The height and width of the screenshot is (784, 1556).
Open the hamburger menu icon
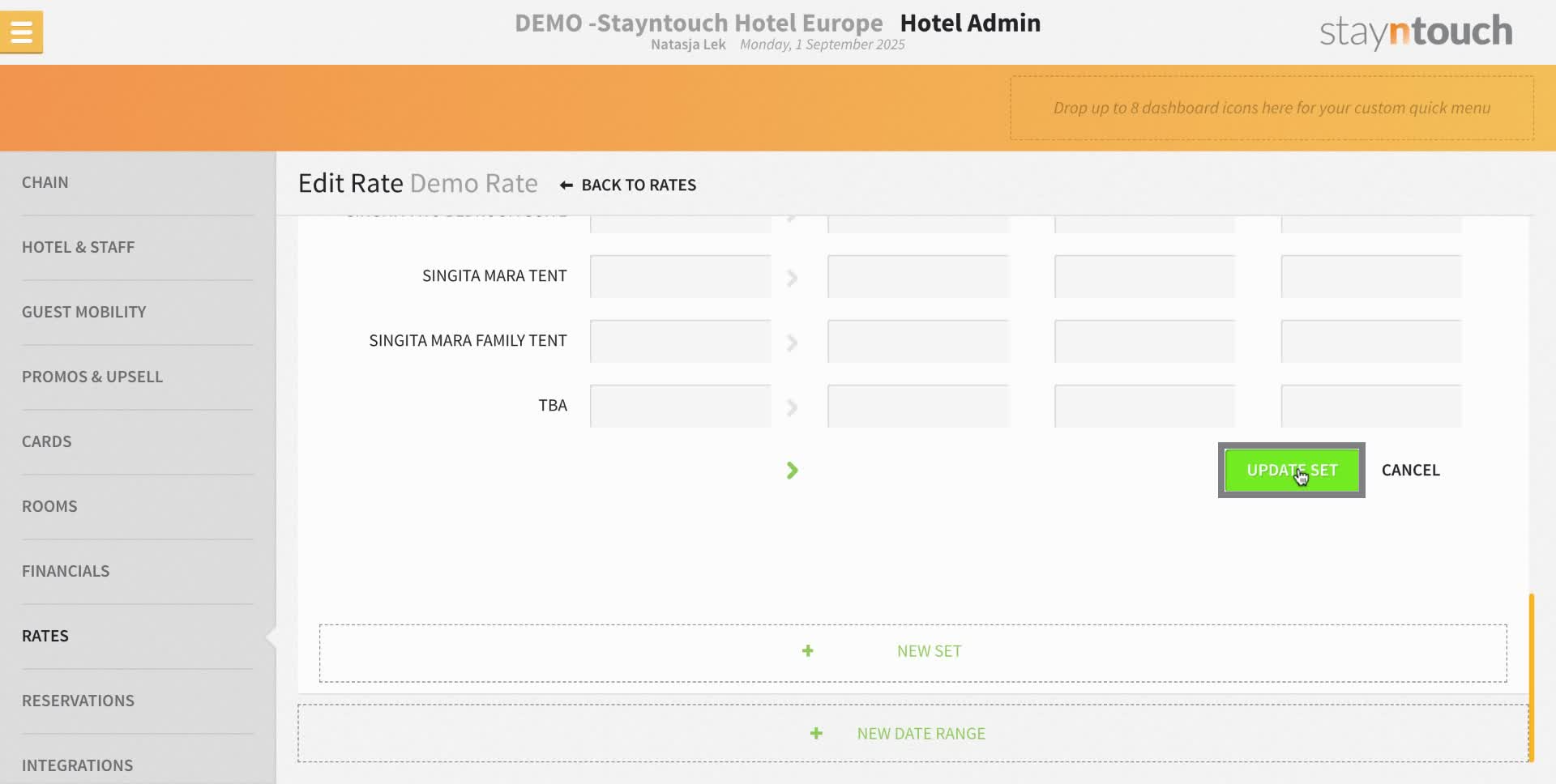22,32
